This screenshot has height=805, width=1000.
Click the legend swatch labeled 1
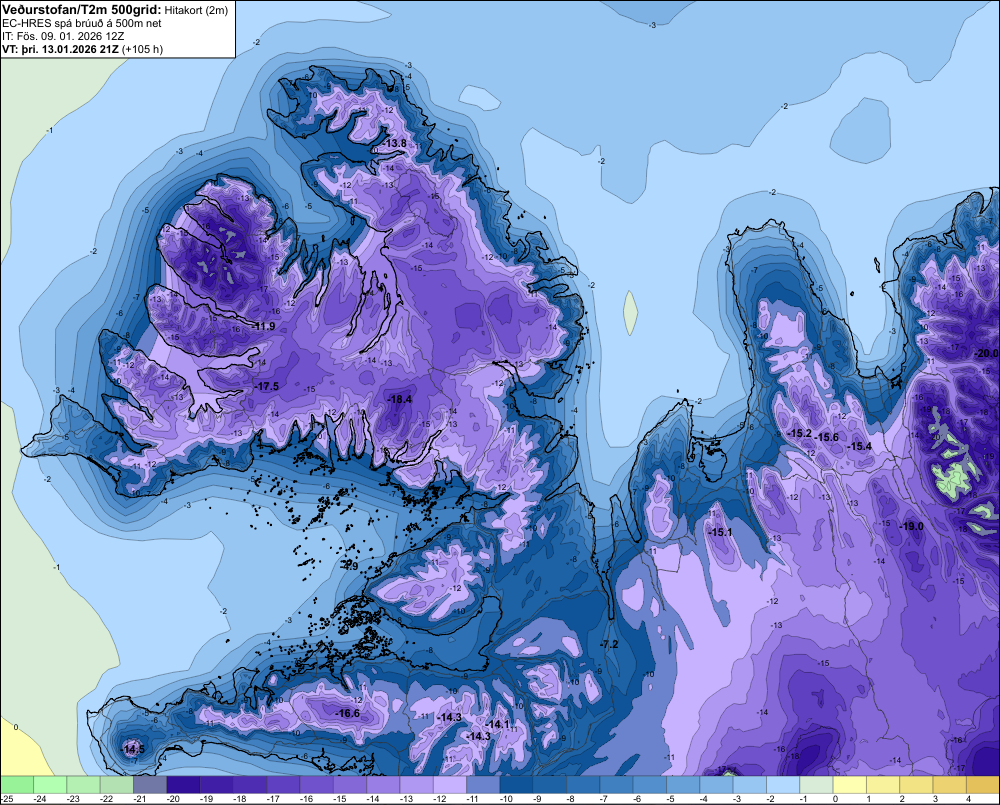coord(883,785)
